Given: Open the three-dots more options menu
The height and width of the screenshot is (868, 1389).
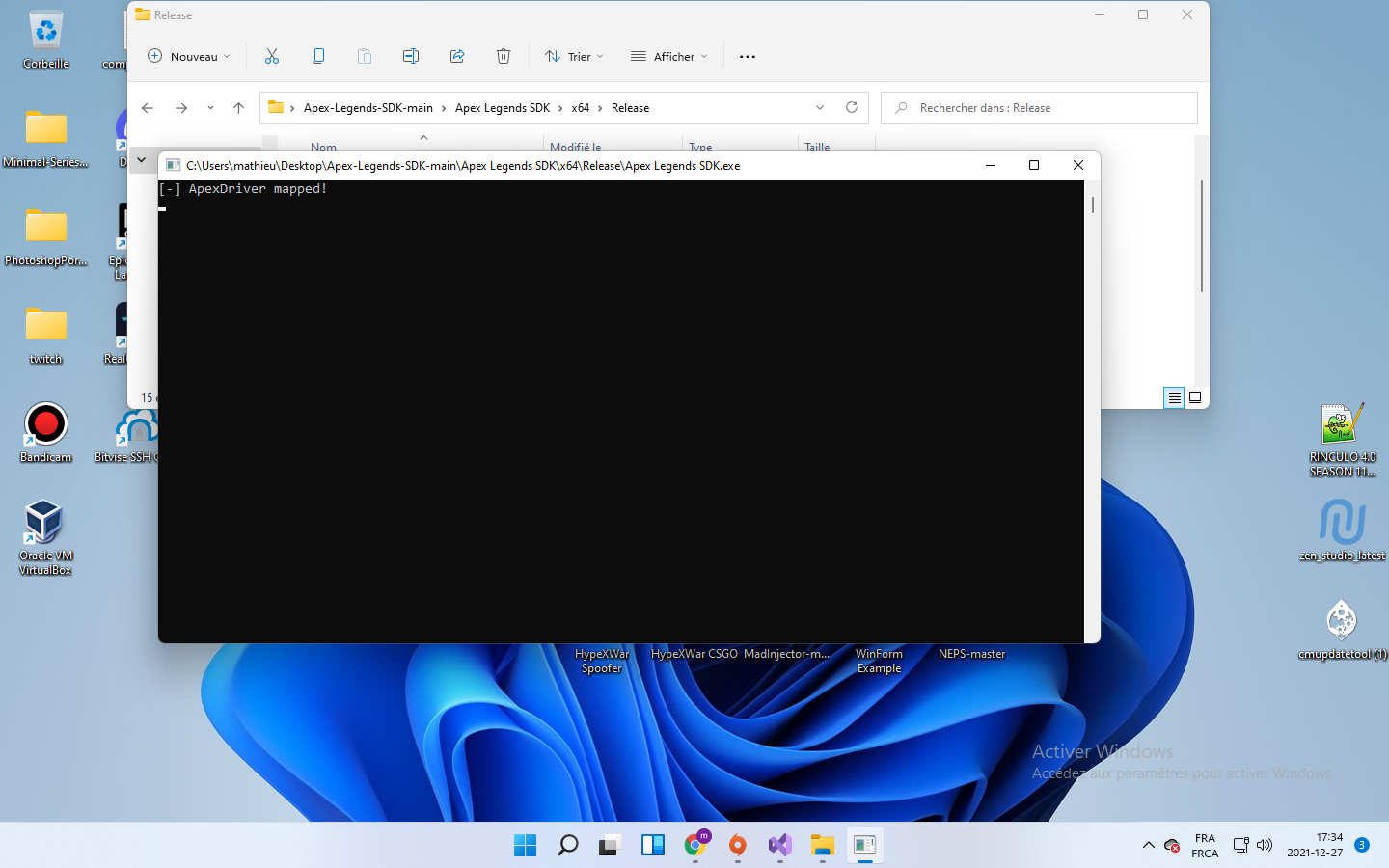Looking at the screenshot, I should coord(748,57).
